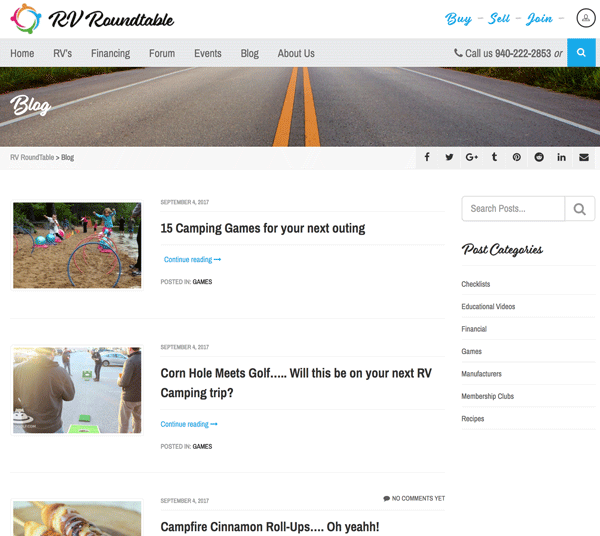
Task: Open user account profile icon
Action: [x=586, y=18]
